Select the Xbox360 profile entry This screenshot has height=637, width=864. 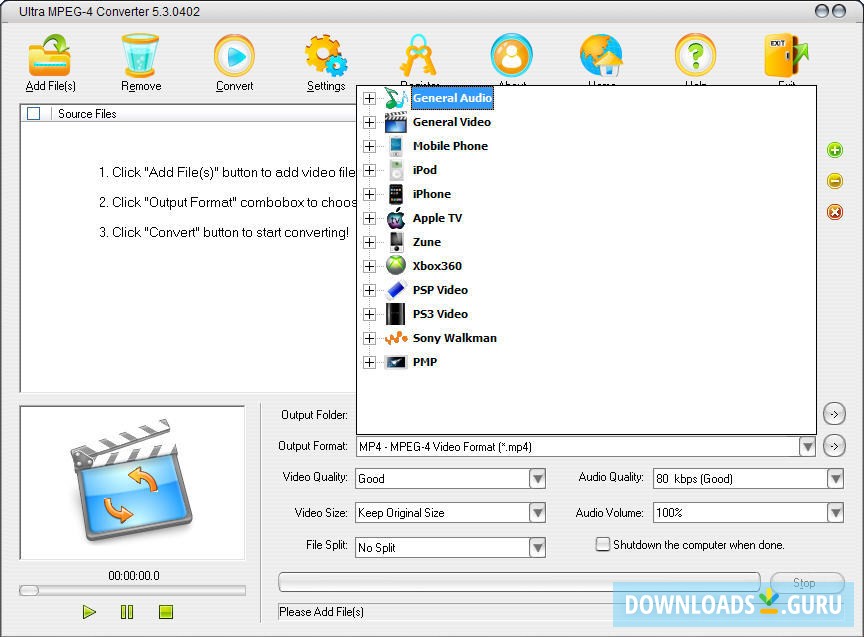coord(435,266)
